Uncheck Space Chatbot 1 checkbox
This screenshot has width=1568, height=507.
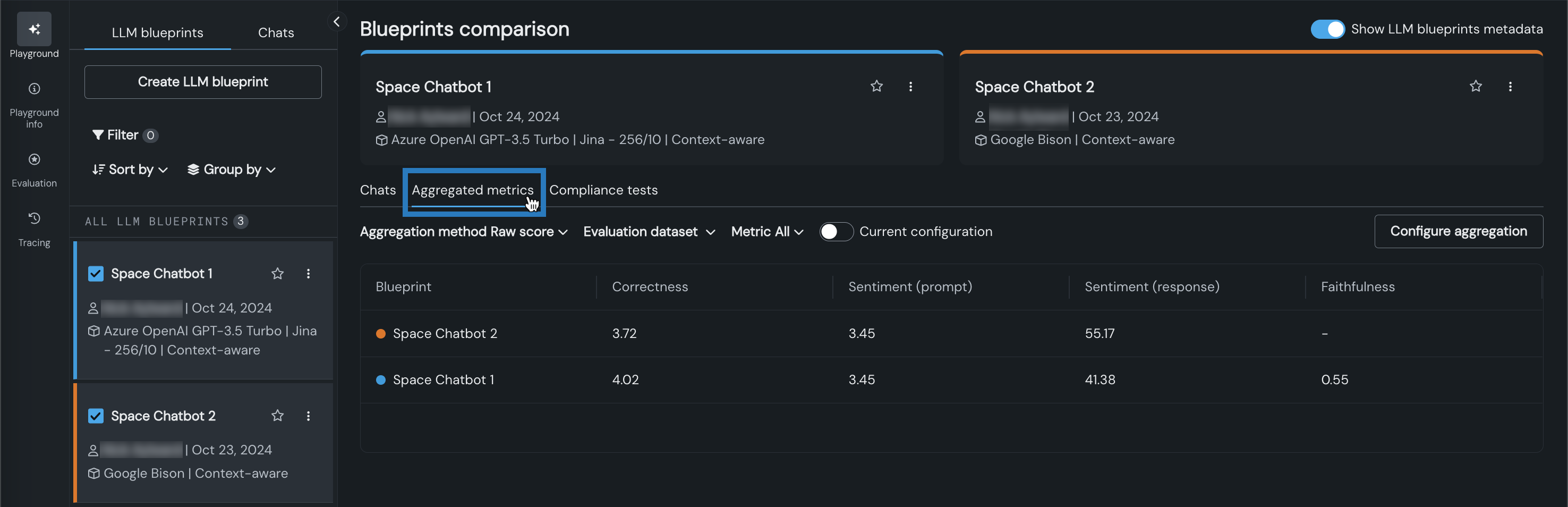96,274
